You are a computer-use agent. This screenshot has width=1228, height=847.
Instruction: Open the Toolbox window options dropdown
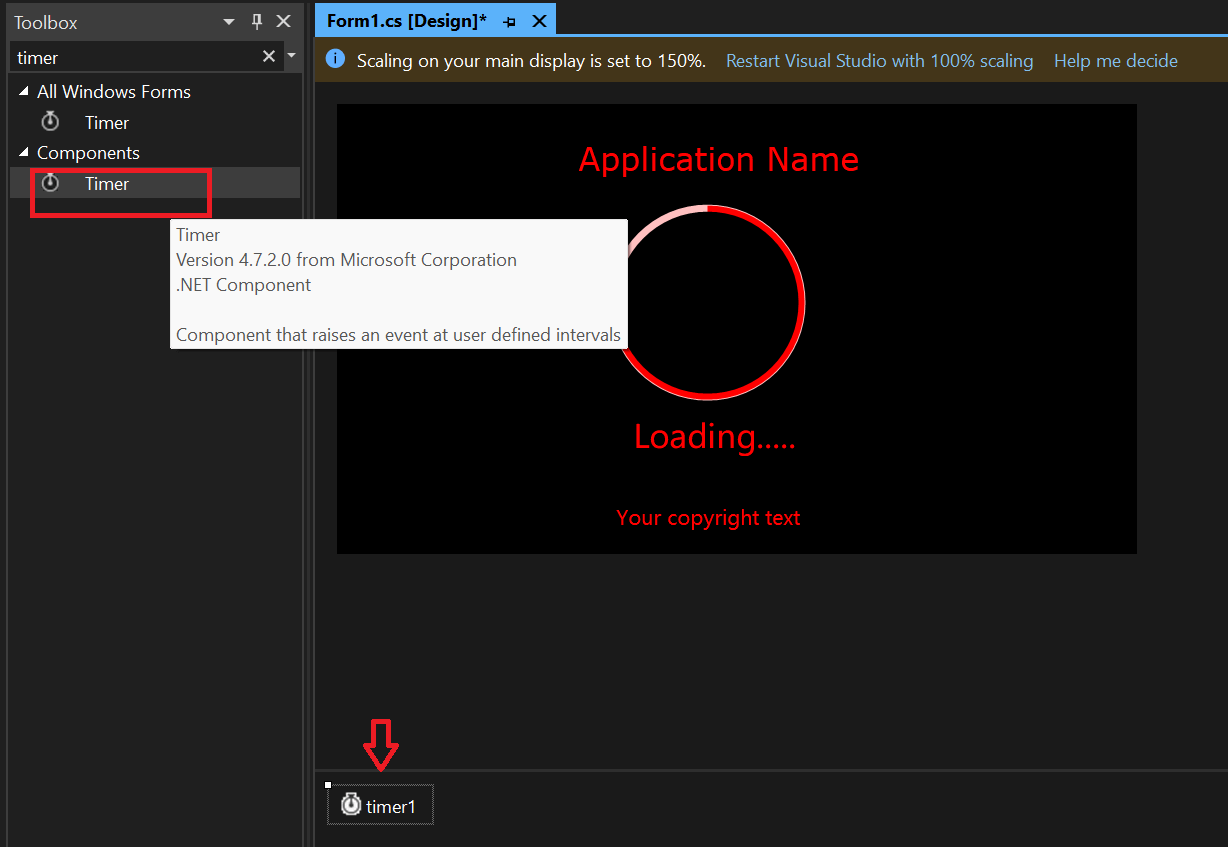228,20
